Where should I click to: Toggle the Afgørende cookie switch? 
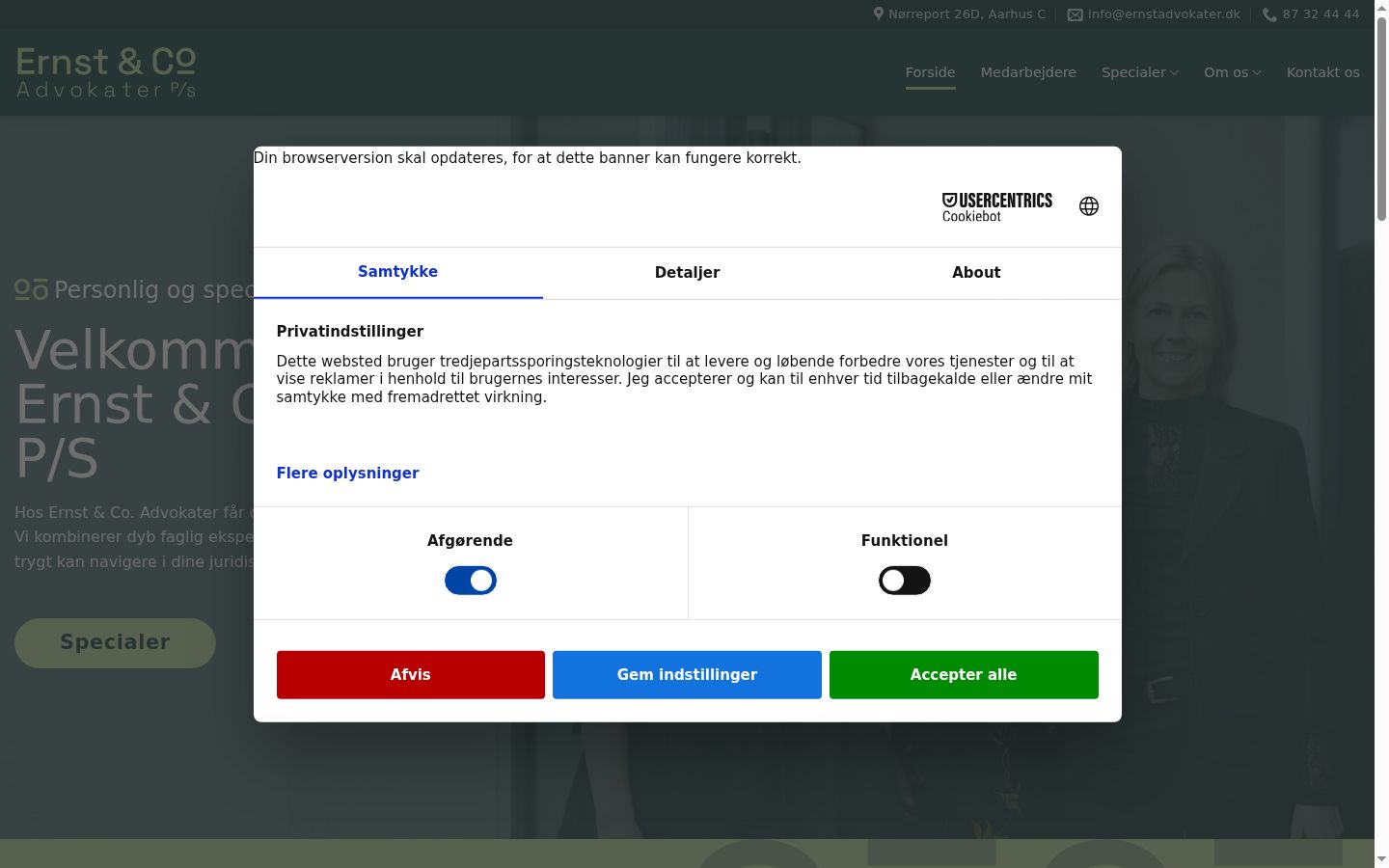click(471, 581)
